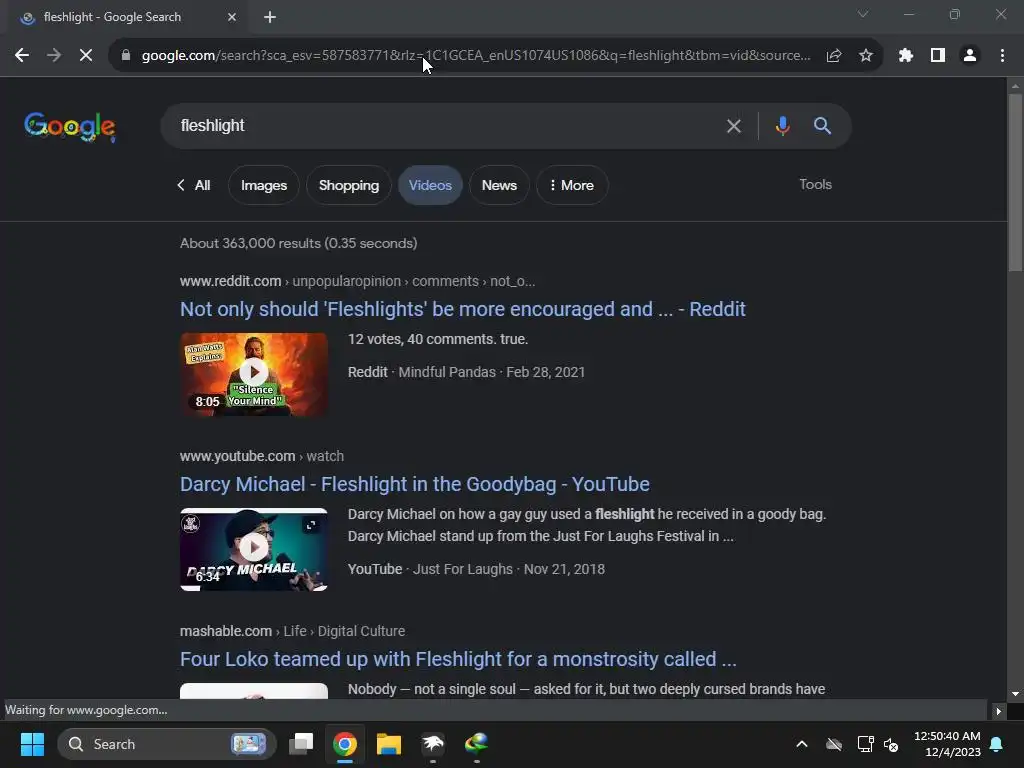Click the Chrome taskbar icon
Viewport: 1024px width, 768px height.
345,744
